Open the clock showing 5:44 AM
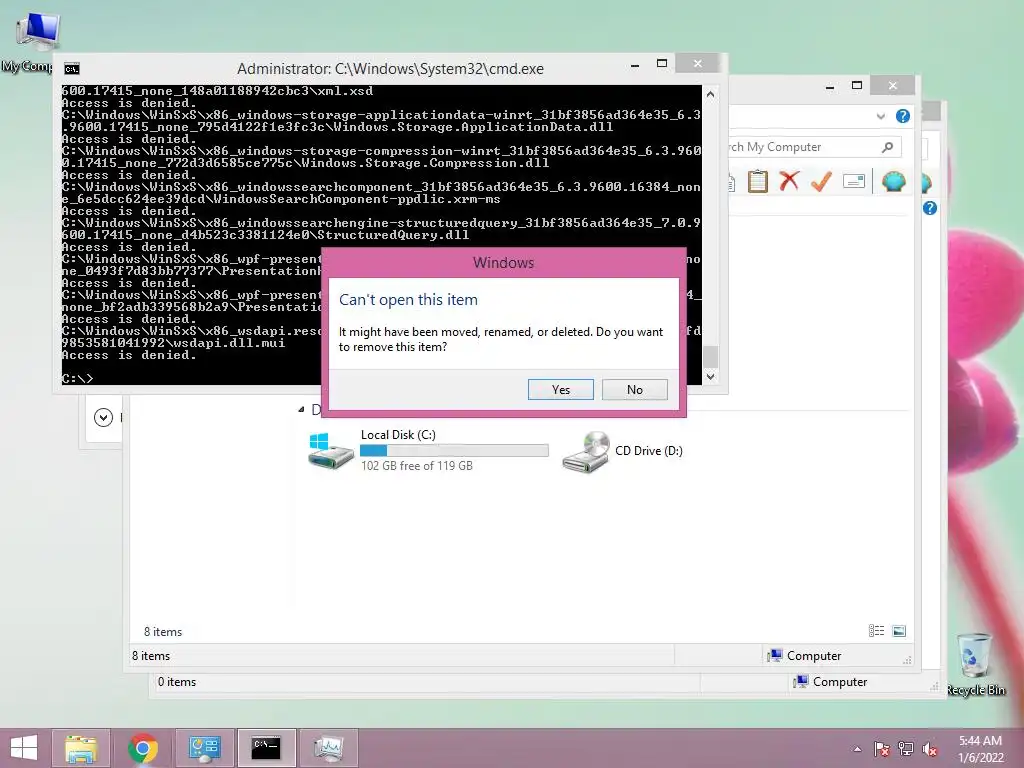The width and height of the screenshot is (1024, 768). click(980, 748)
